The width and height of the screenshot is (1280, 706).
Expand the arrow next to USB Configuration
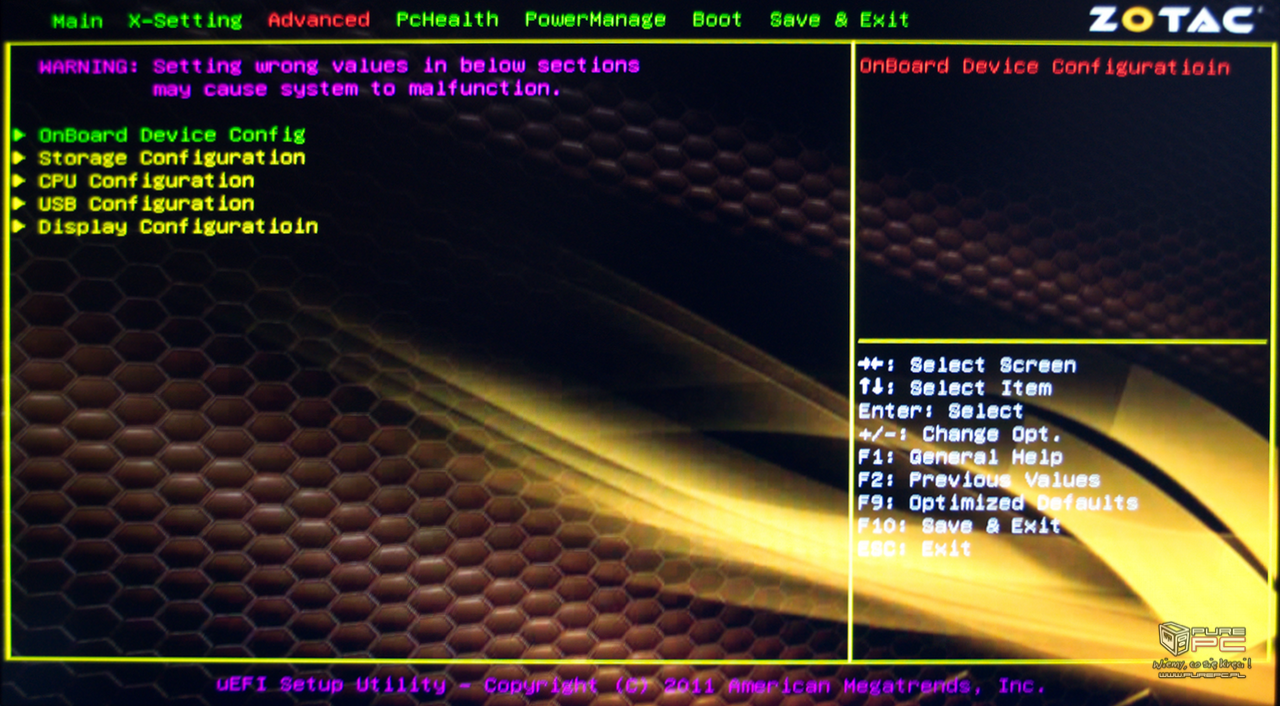(20, 204)
